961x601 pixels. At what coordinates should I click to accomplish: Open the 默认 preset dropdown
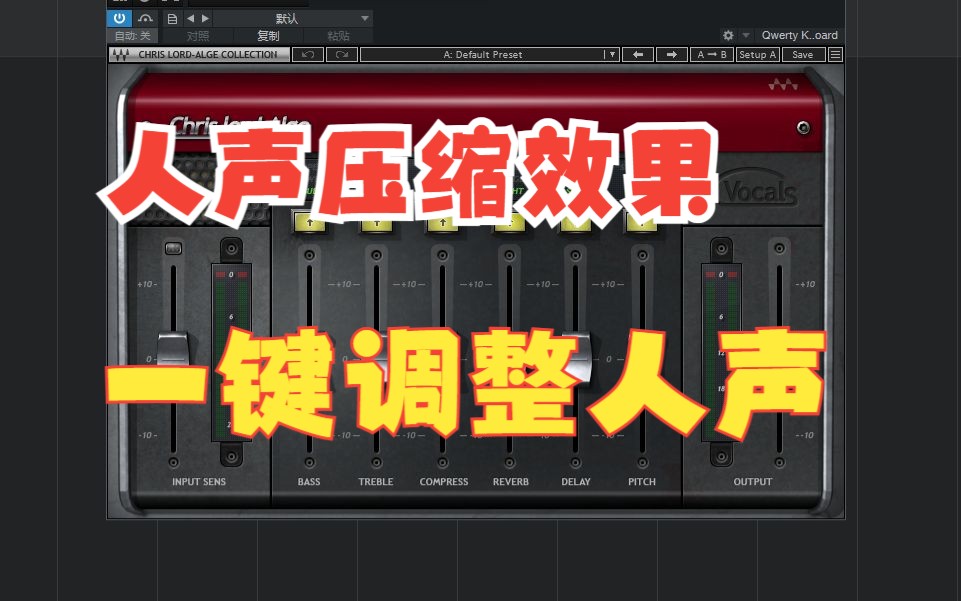click(x=286, y=18)
